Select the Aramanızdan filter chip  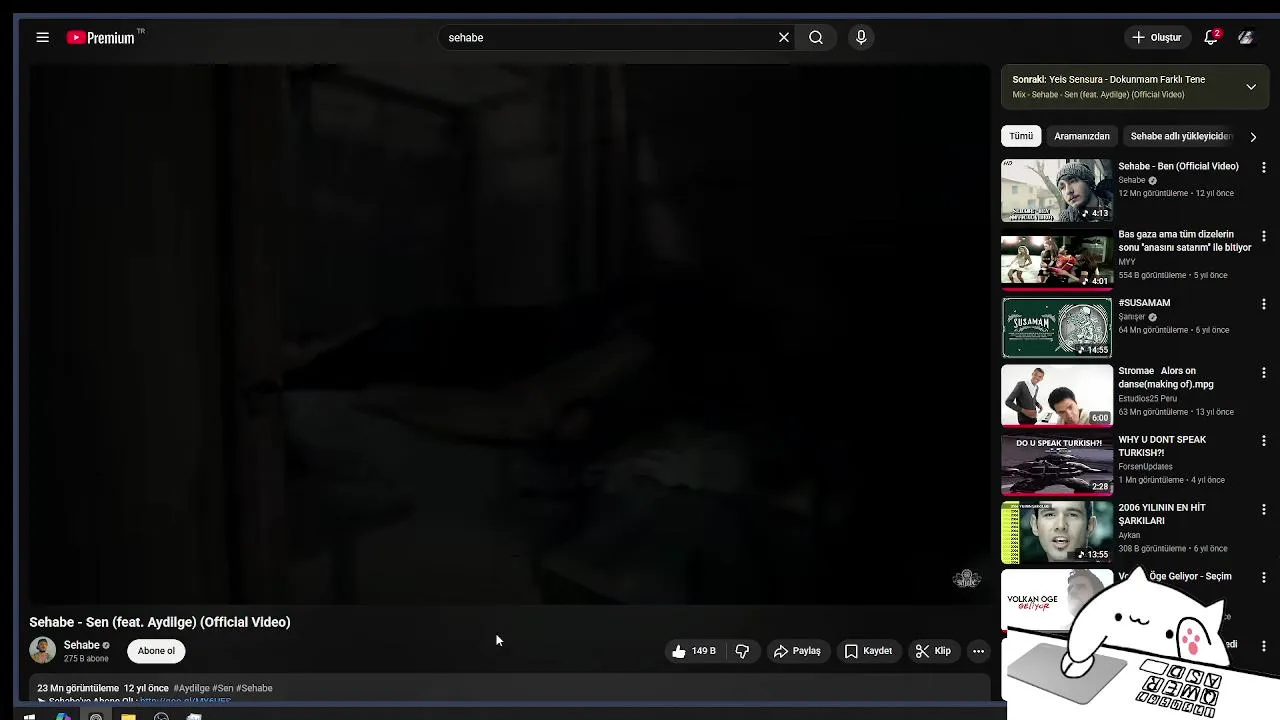[x=1082, y=136]
